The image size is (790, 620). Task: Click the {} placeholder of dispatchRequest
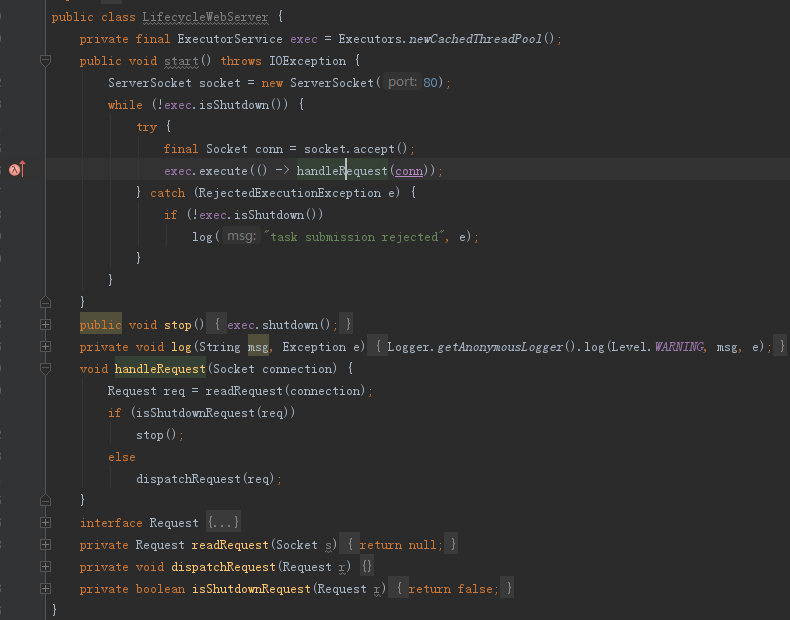click(x=367, y=567)
